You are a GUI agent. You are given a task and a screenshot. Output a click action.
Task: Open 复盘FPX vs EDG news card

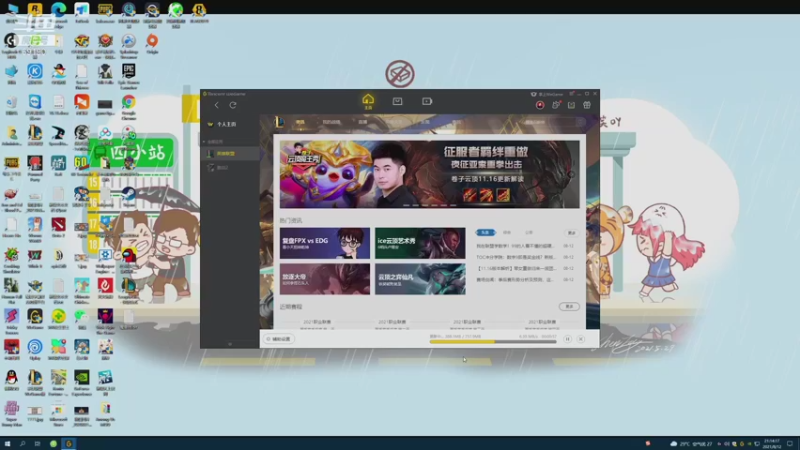(x=325, y=243)
